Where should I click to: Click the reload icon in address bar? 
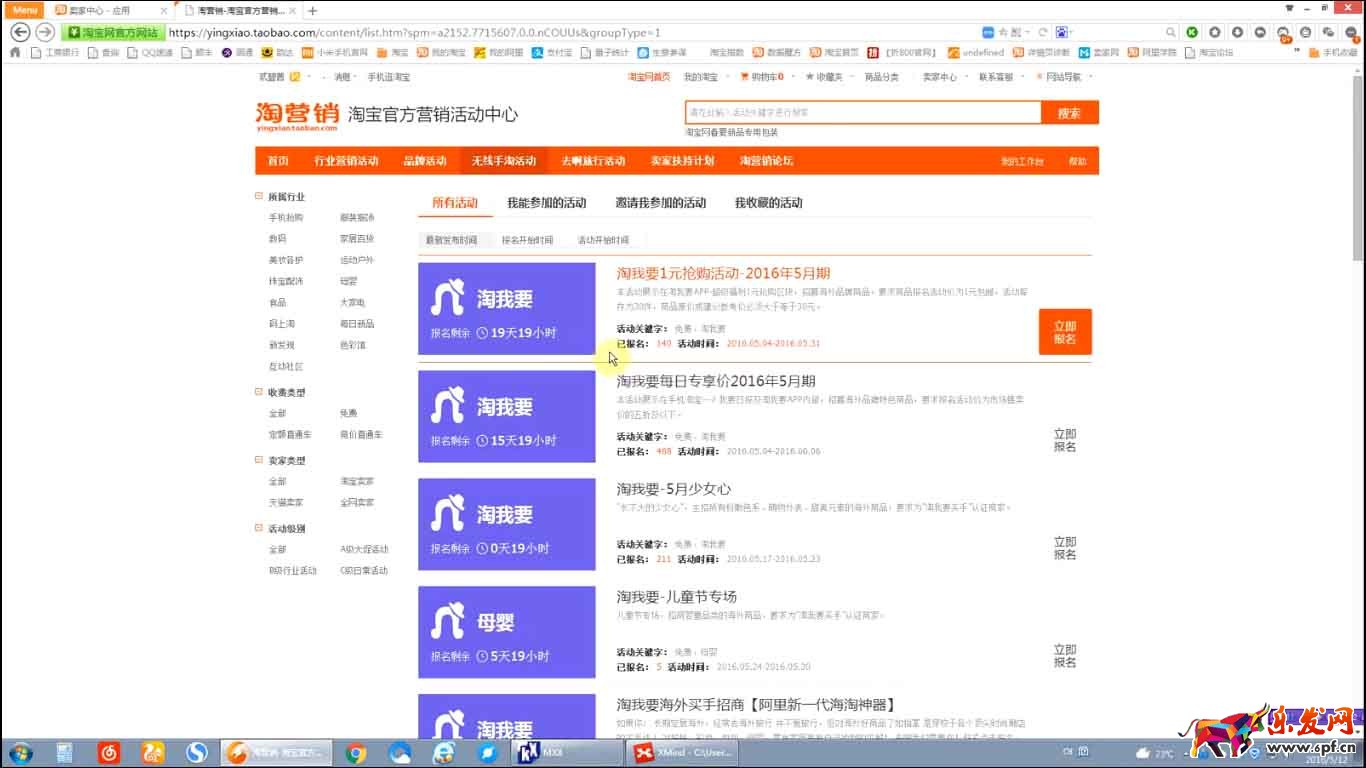pos(1043,32)
